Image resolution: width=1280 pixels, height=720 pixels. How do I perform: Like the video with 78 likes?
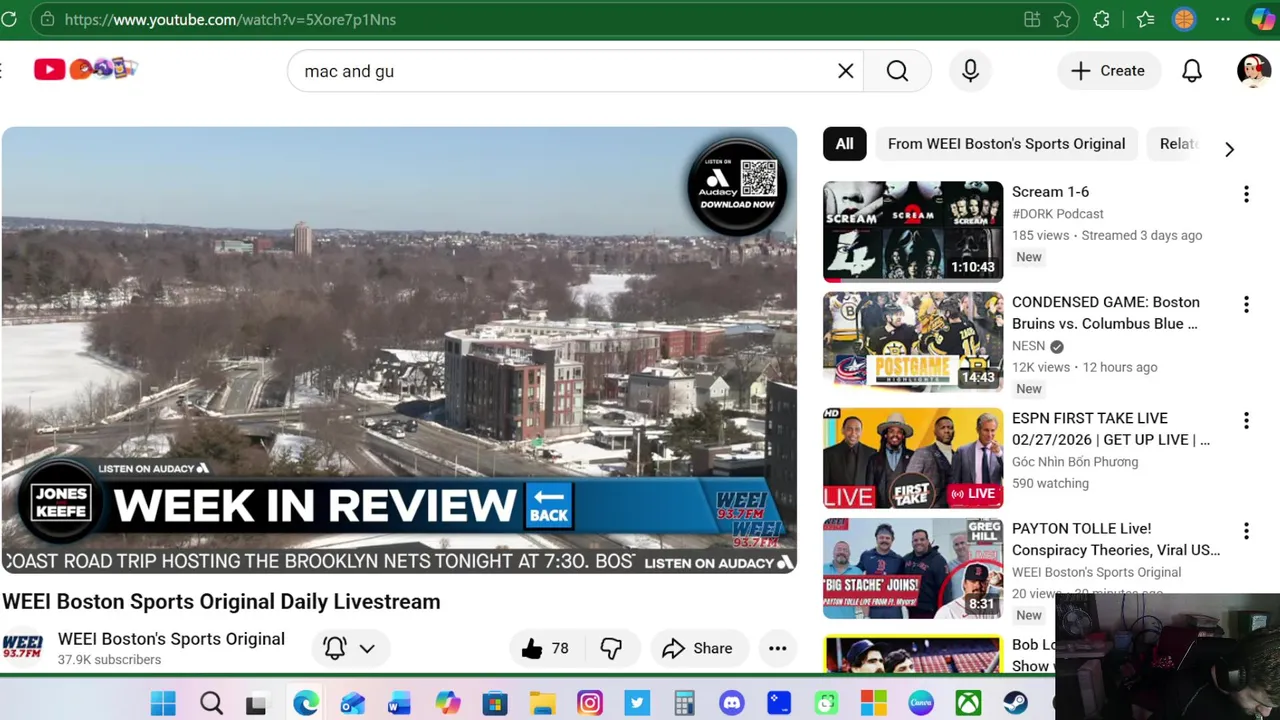(545, 648)
